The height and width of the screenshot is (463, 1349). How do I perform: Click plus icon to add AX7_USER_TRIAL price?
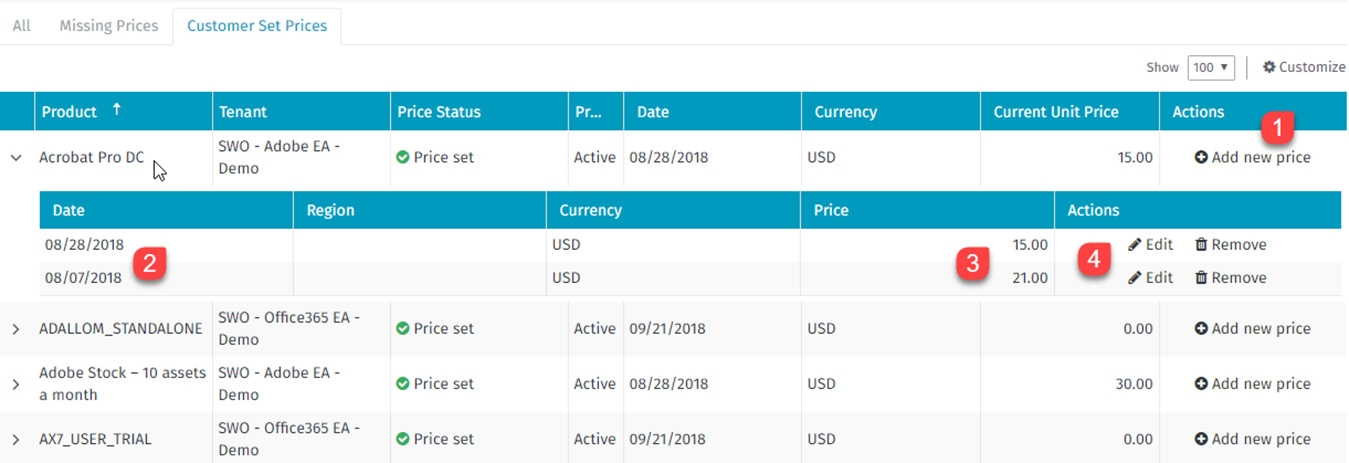(x=1200, y=439)
